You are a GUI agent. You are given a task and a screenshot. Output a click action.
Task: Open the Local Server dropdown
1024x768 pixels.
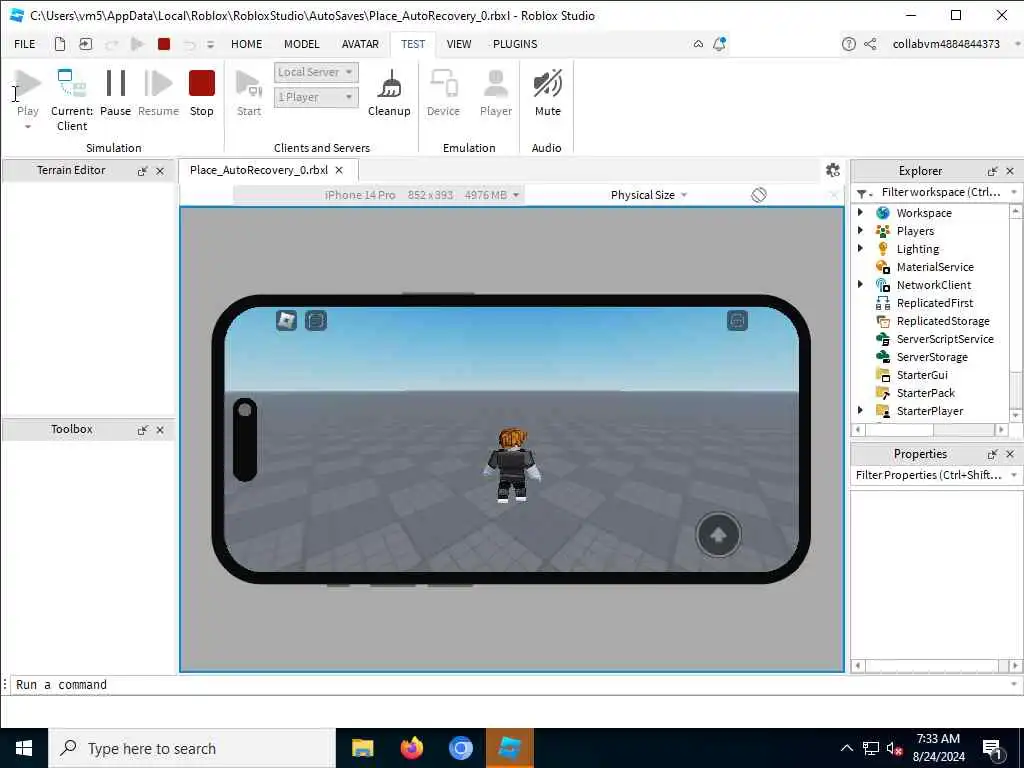316,72
